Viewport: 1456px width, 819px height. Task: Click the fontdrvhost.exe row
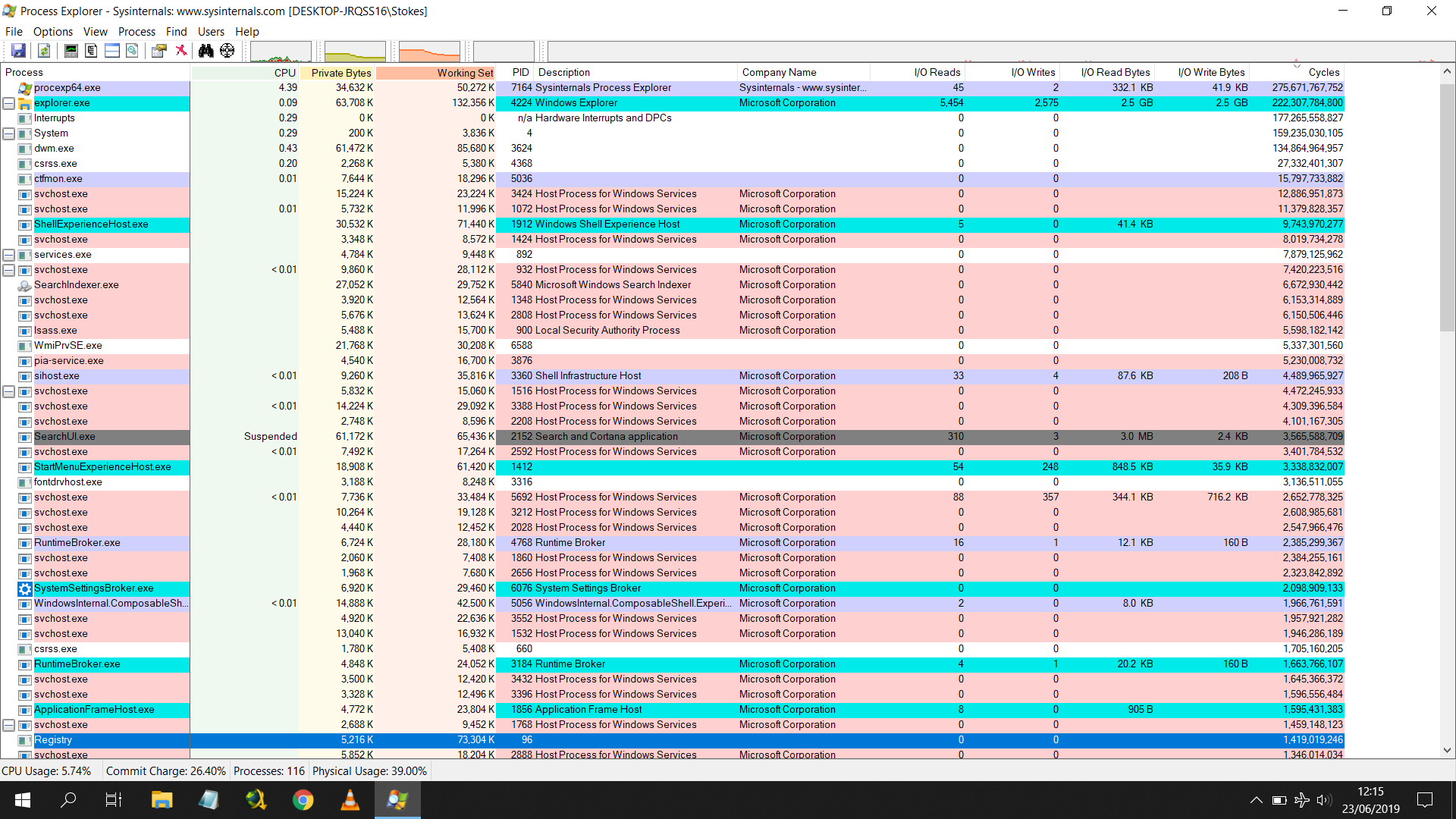[x=673, y=482]
